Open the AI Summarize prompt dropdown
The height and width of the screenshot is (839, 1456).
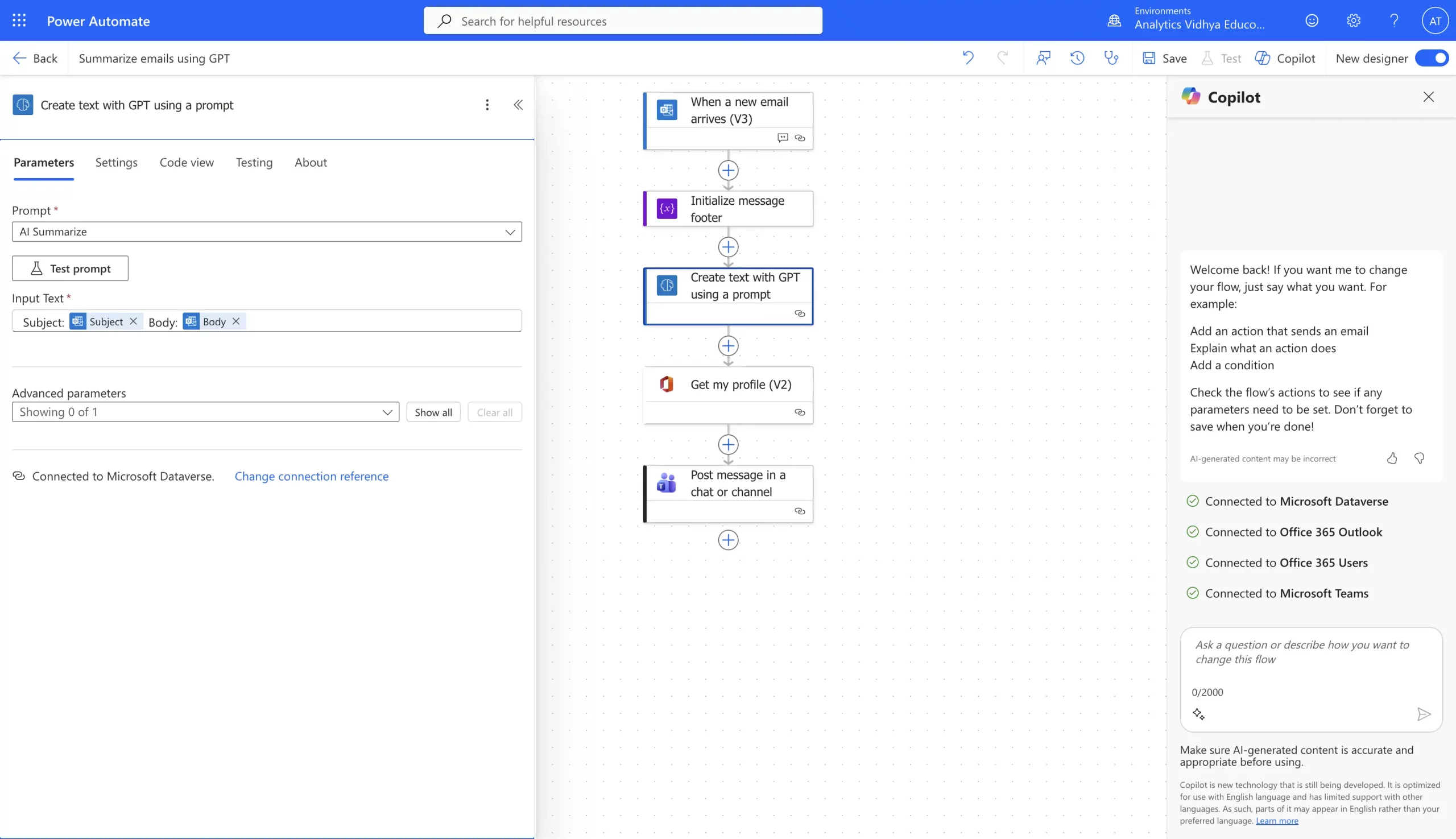coord(510,232)
